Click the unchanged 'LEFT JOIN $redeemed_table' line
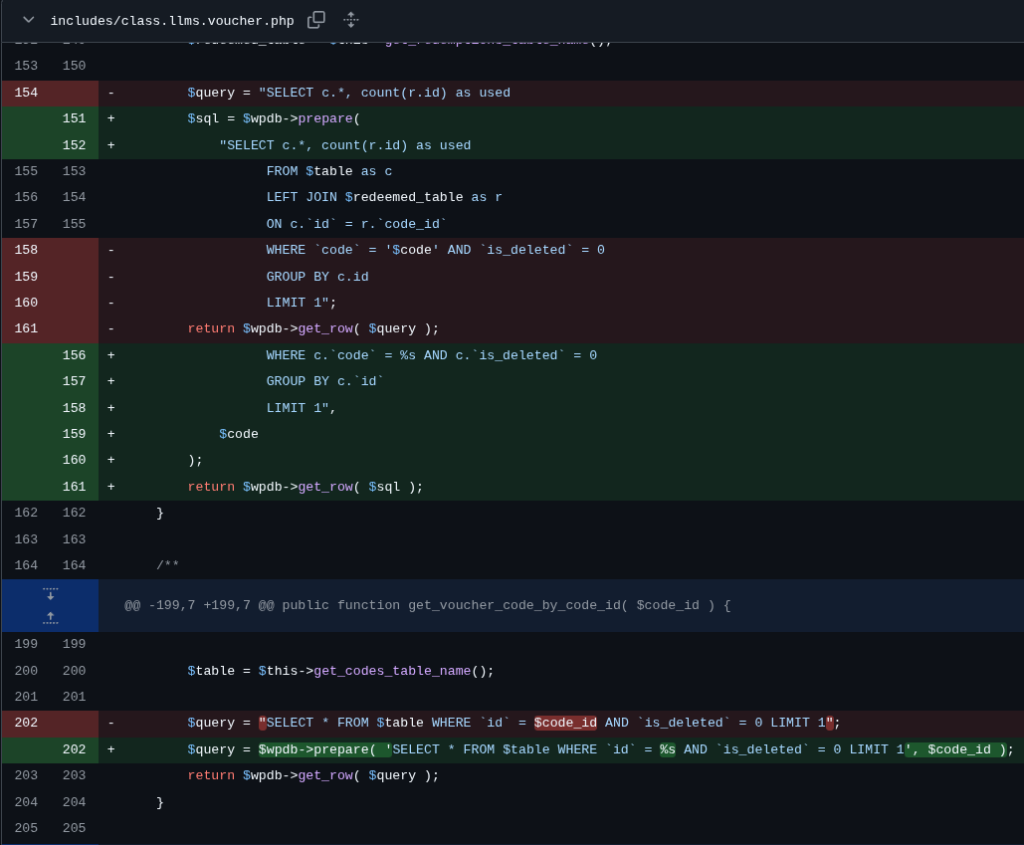Viewport: 1024px width, 845px height. (x=384, y=198)
